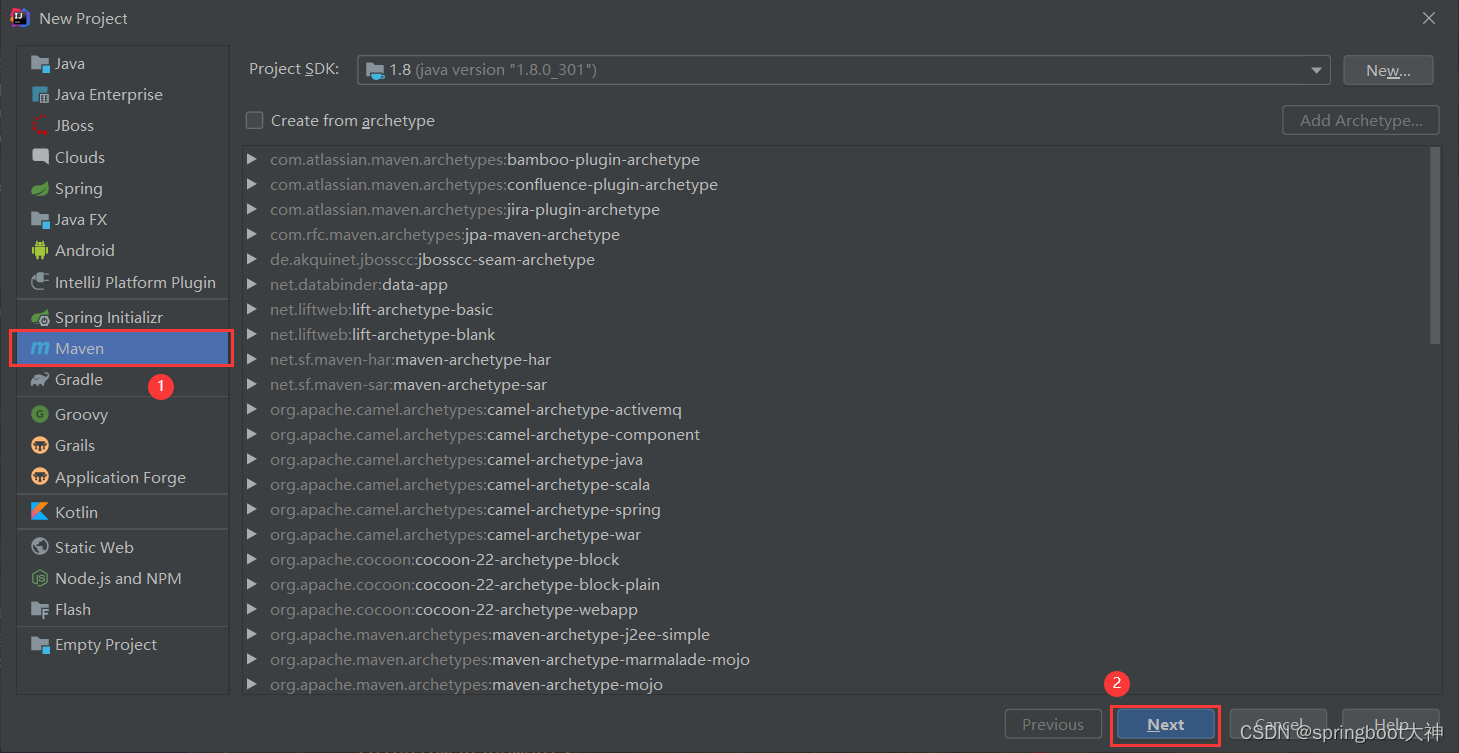This screenshot has width=1459, height=753.
Task: Select the JBoss icon in sidebar
Action: click(40, 126)
